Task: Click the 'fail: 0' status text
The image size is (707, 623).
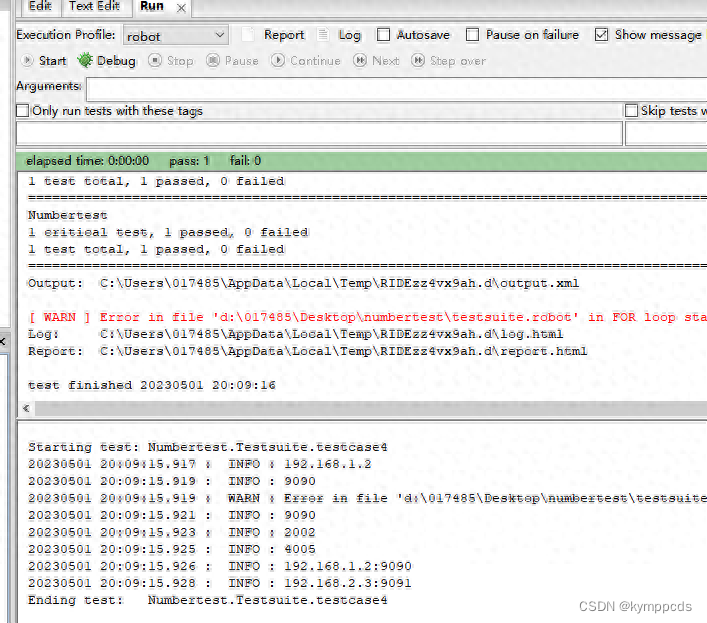Action: (246, 161)
